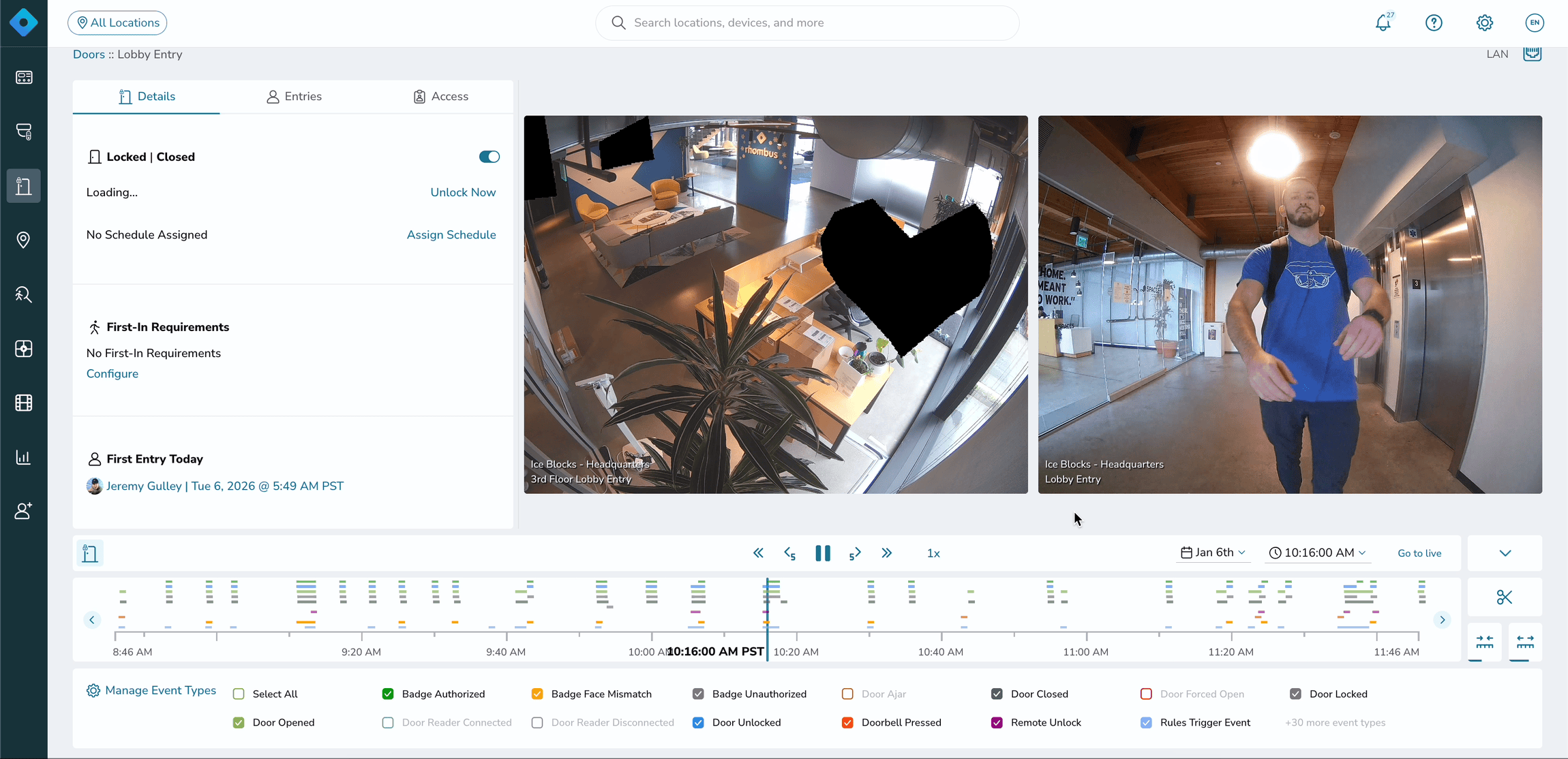Open the notifications bell icon
The width and height of the screenshot is (1568, 759).
[x=1383, y=22]
